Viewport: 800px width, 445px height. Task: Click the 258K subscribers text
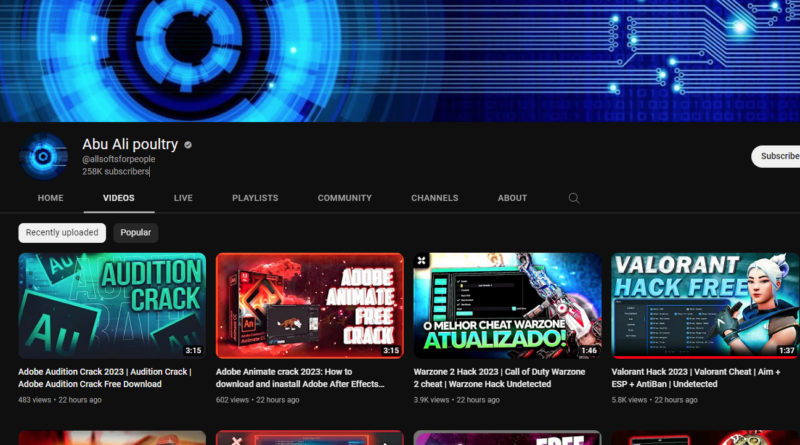[x=116, y=171]
